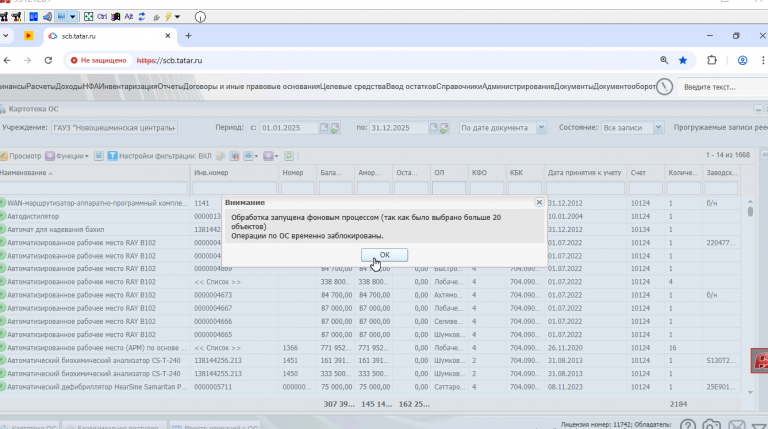Click the Счет column header

pos(646,172)
